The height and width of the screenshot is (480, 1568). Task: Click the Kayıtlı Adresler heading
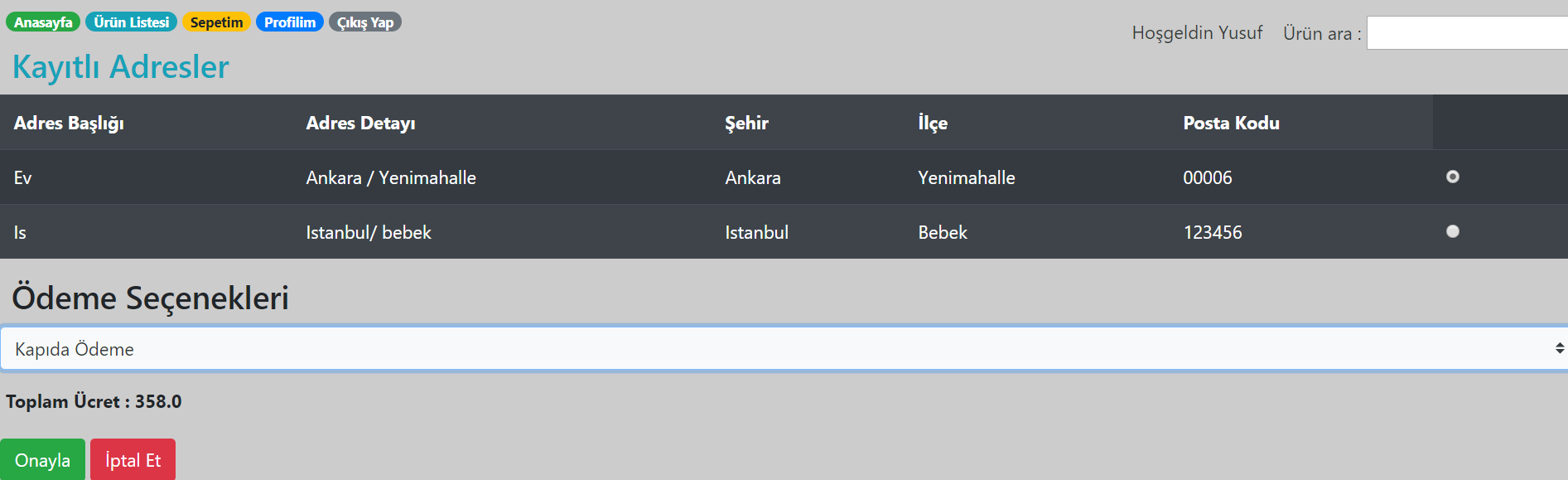click(x=120, y=67)
